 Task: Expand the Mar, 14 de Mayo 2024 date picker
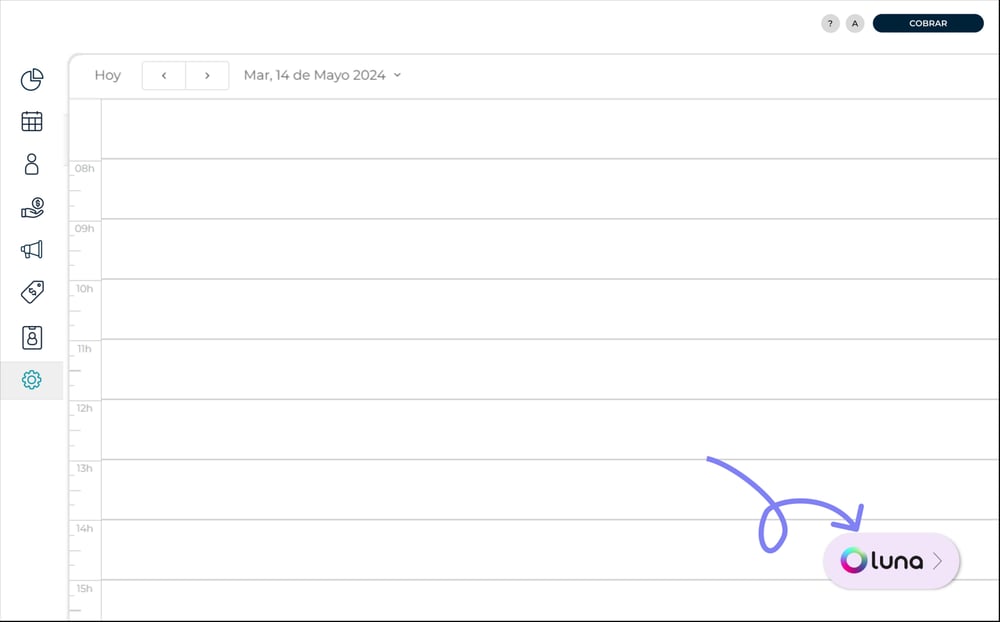point(322,75)
